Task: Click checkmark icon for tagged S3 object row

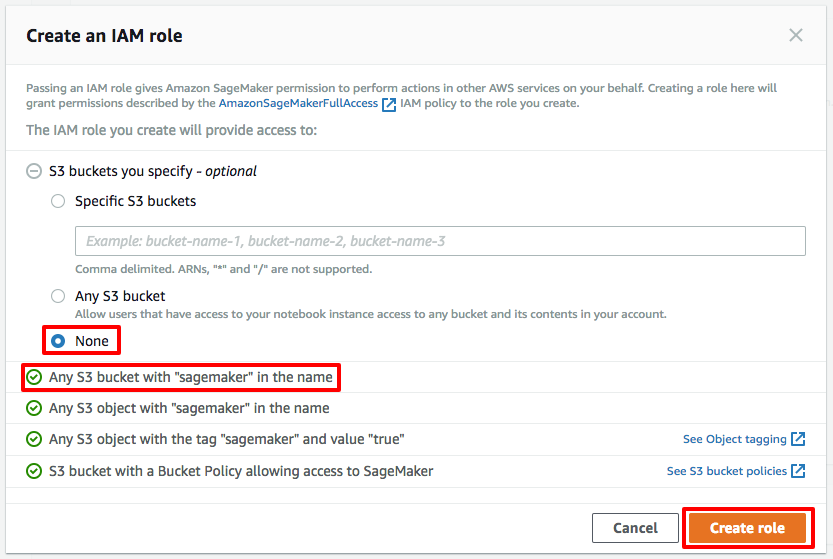Action: (34, 439)
